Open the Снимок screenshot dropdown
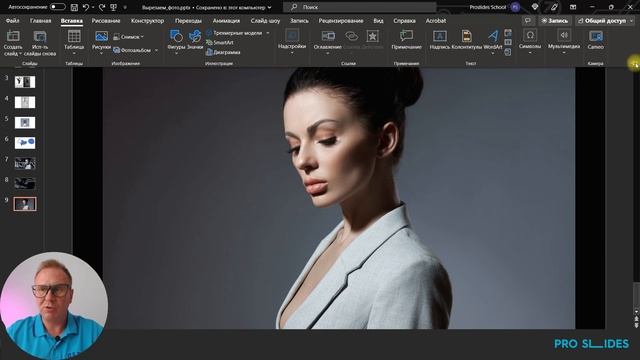 click(x=128, y=37)
